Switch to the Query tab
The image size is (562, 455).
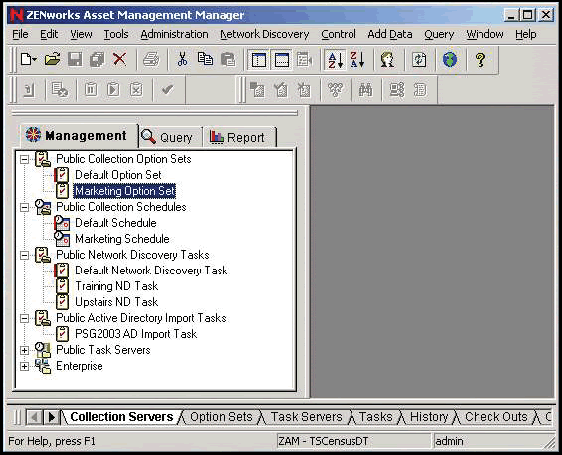(x=170, y=137)
